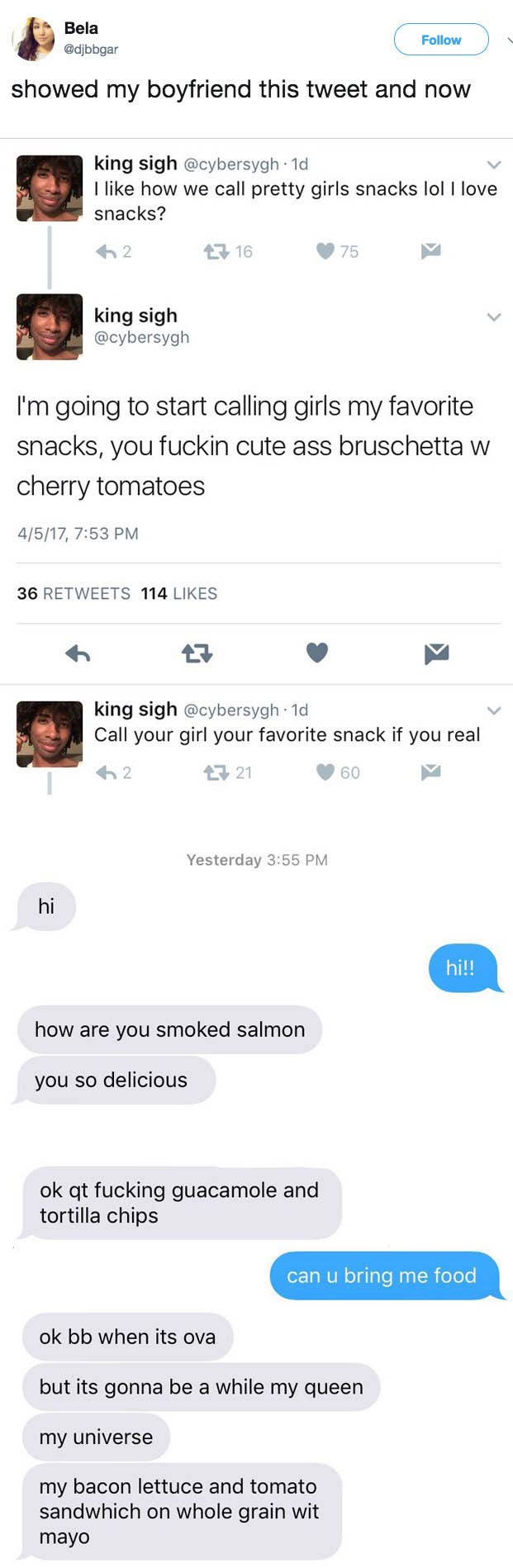Viewport: 513px width, 1568px height.
Task: Retweet the bruschetta tweet with the large icon
Action: click(x=197, y=654)
